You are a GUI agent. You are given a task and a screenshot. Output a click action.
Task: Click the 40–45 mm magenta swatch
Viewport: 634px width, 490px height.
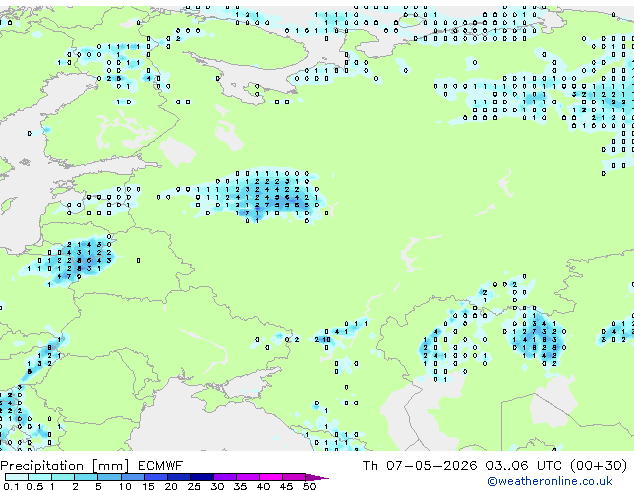270,477
